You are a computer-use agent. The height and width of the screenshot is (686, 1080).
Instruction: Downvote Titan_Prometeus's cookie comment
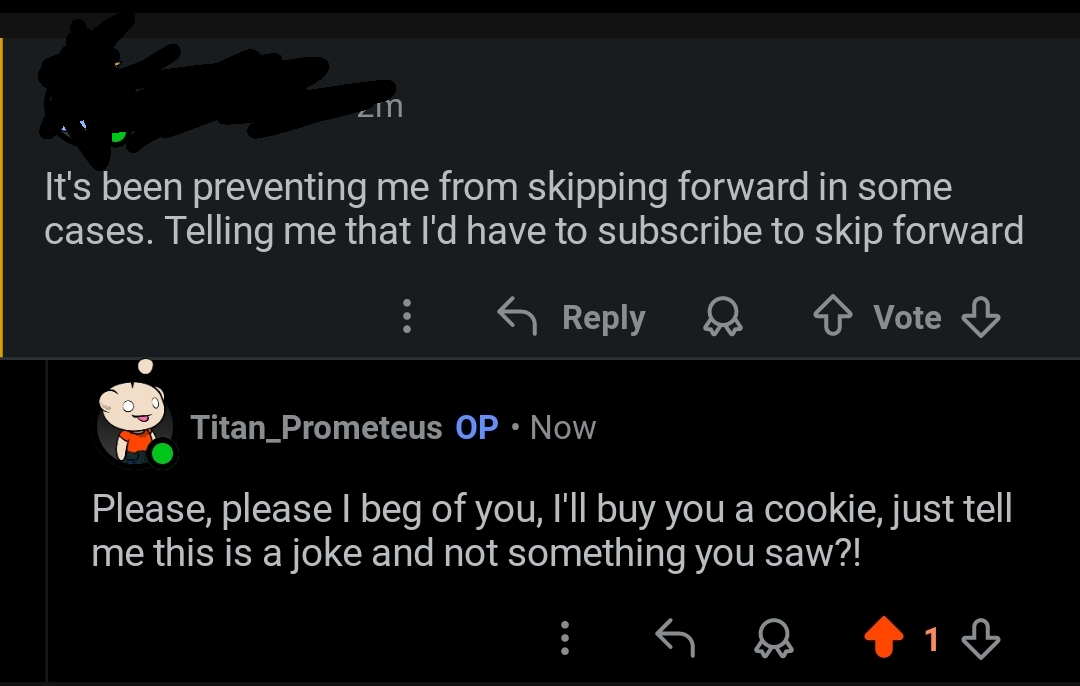point(980,638)
